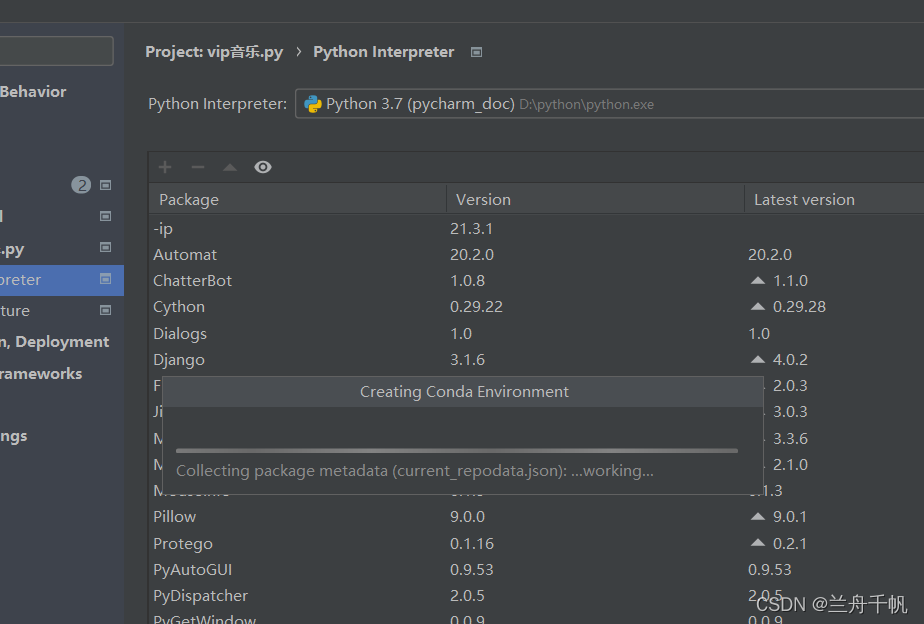Click the Project: vip音乐.py breadcrumb
Image resolution: width=924 pixels, height=624 pixels.
[214, 52]
